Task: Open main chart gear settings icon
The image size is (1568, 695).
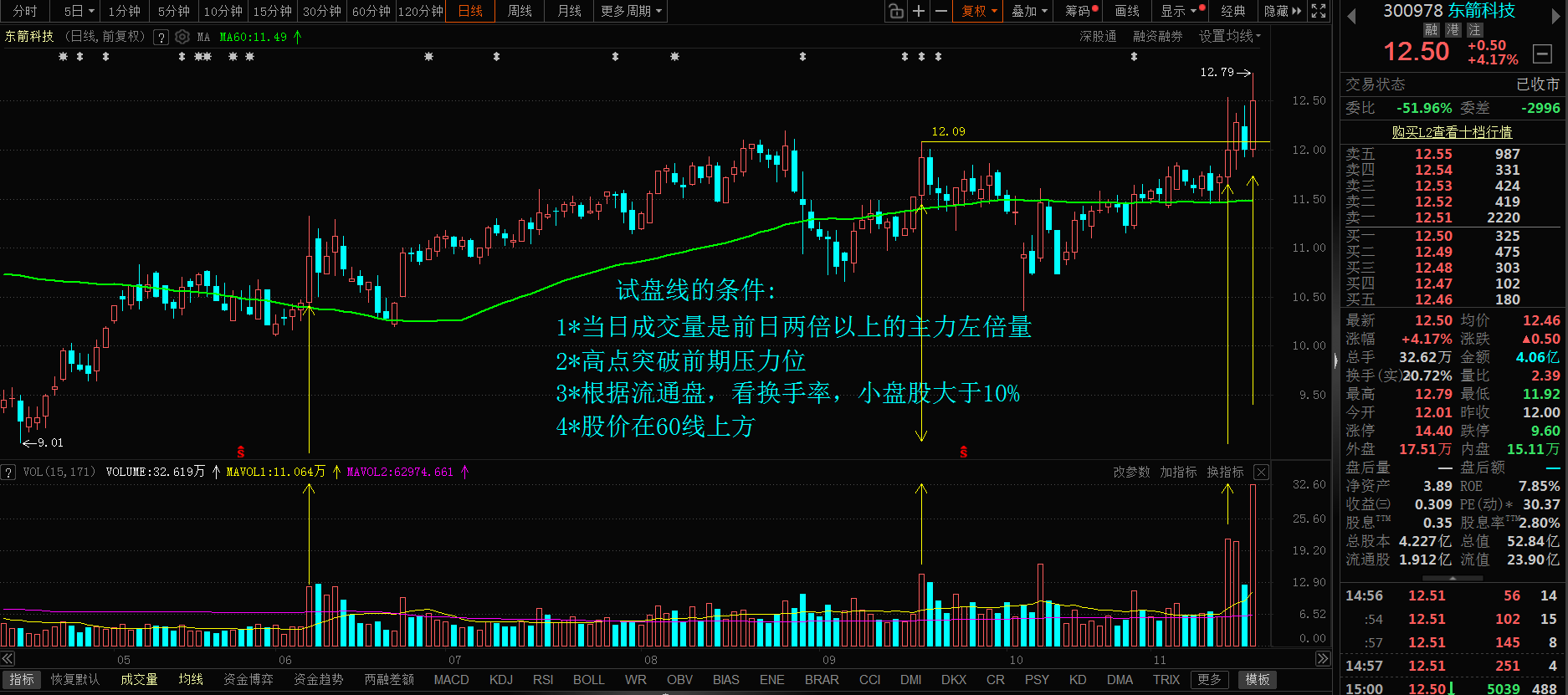Action: coord(182,37)
